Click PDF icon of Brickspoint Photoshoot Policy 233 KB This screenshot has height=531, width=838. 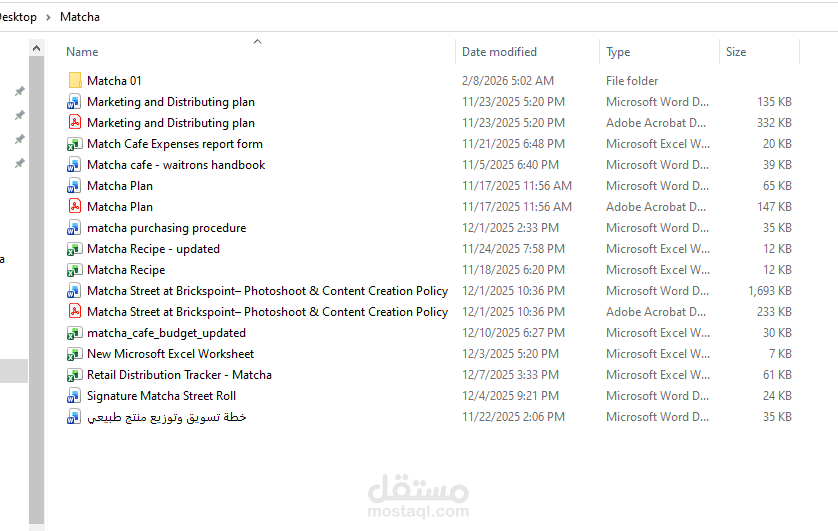click(74, 311)
